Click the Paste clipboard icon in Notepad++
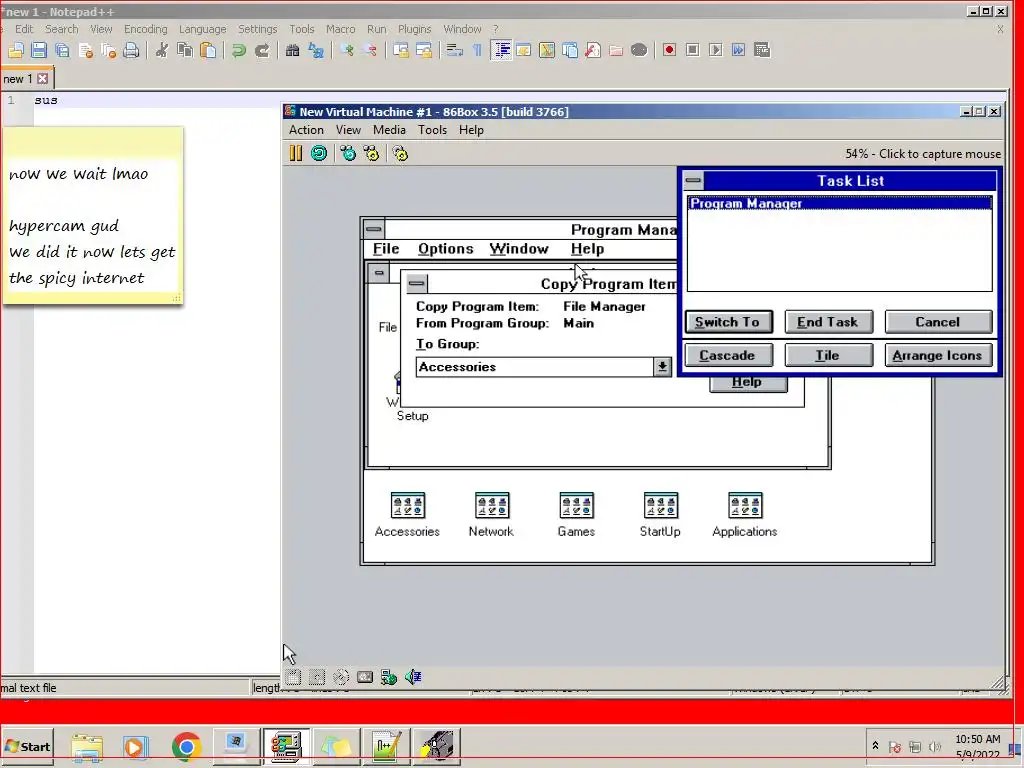Image resolution: width=1024 pixels, height=768 pixels. [208, 50]
